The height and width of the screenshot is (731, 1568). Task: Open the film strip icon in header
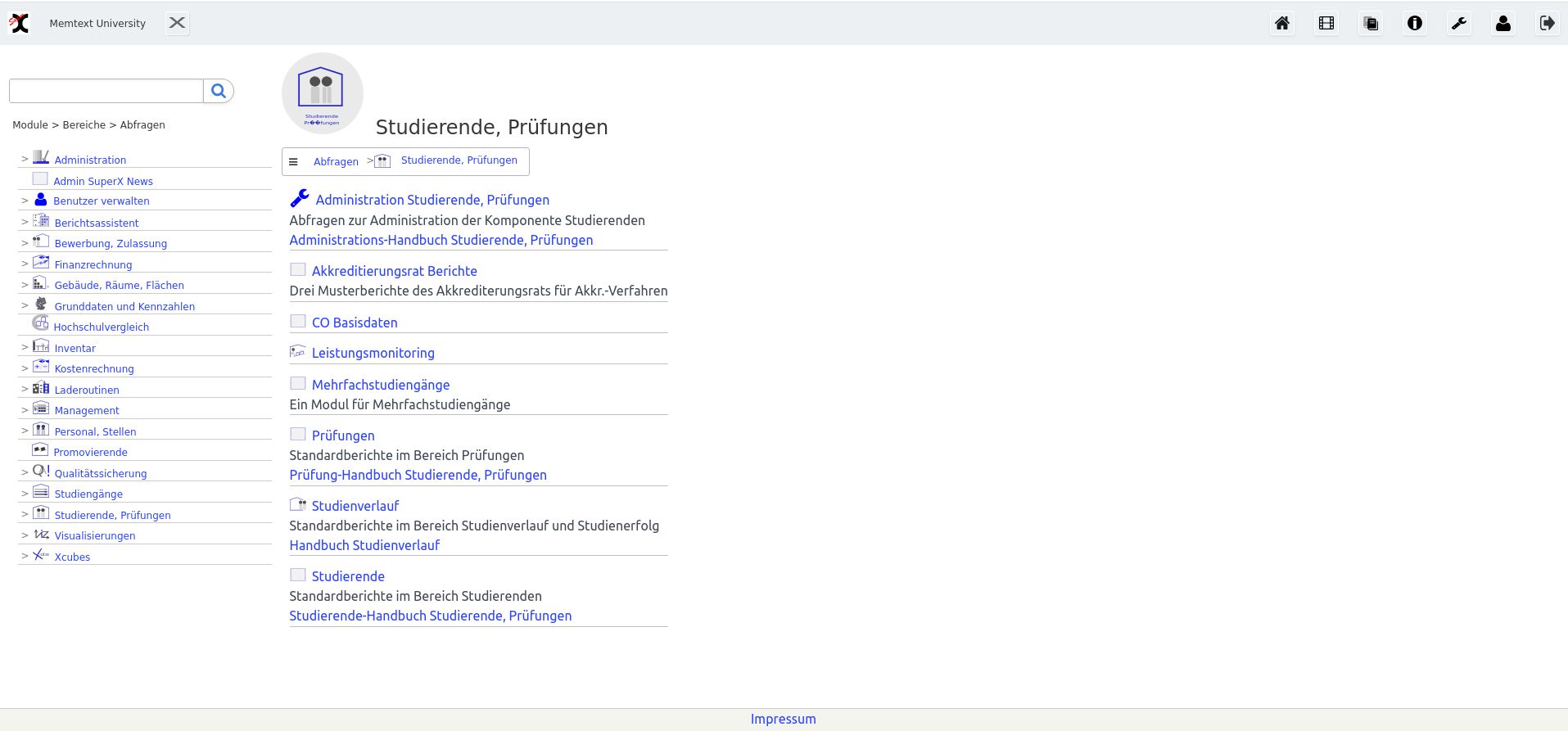1326,24
